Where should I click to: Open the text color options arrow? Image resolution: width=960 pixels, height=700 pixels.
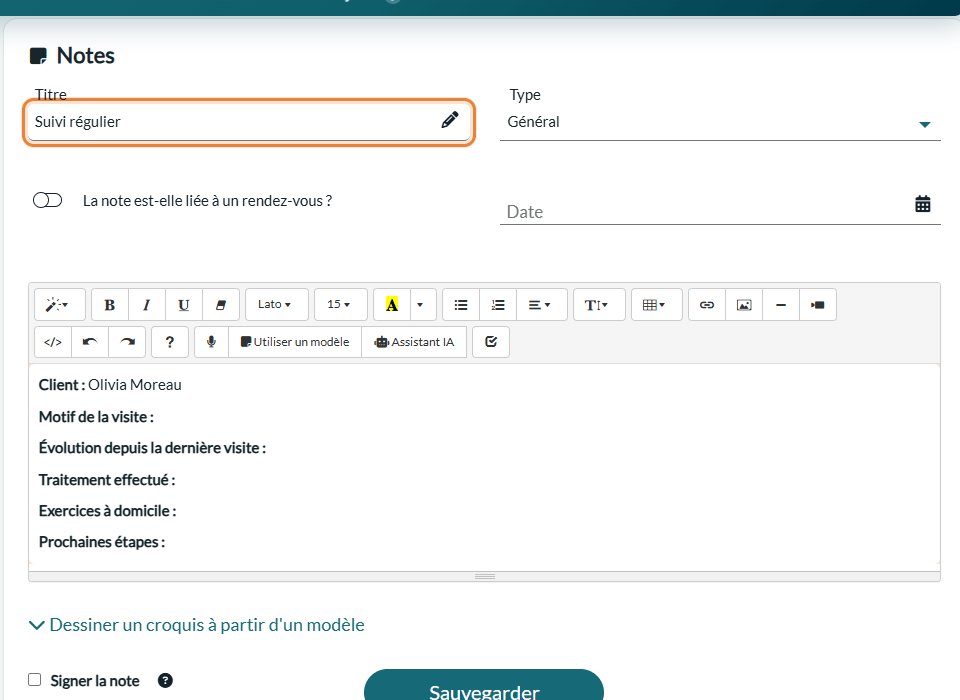421,305
